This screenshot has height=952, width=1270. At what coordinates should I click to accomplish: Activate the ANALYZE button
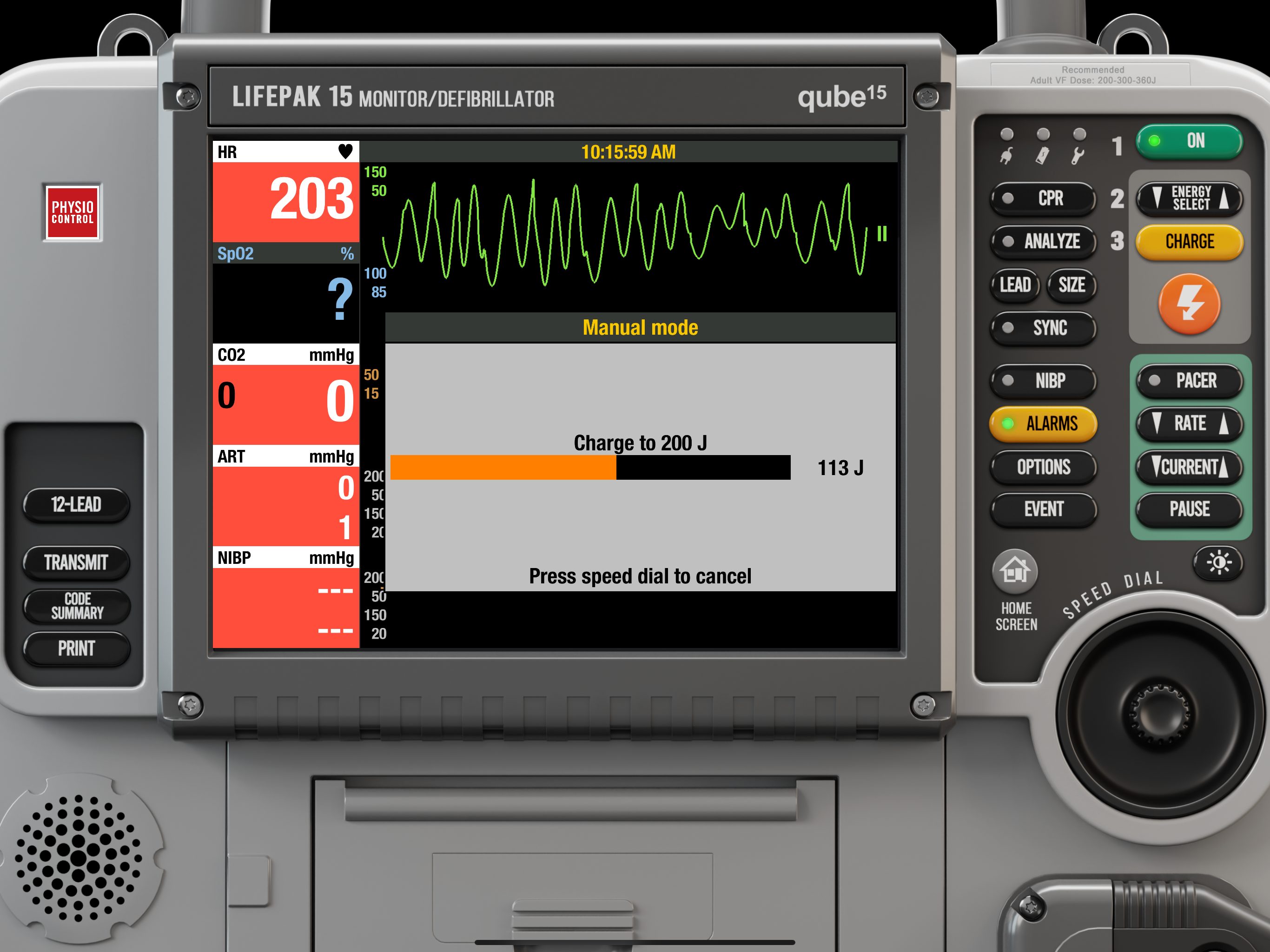(x=1043, y=241)
